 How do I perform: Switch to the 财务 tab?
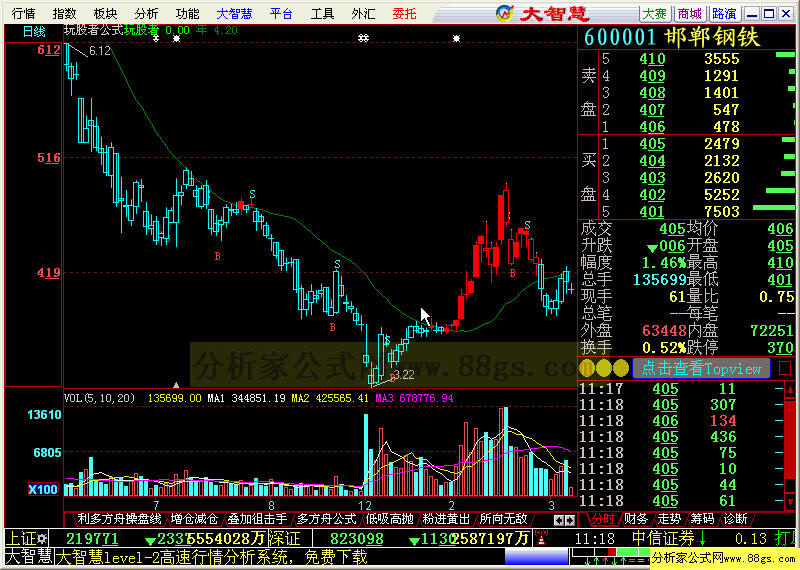pyautogui.click(x=636, y=519)
